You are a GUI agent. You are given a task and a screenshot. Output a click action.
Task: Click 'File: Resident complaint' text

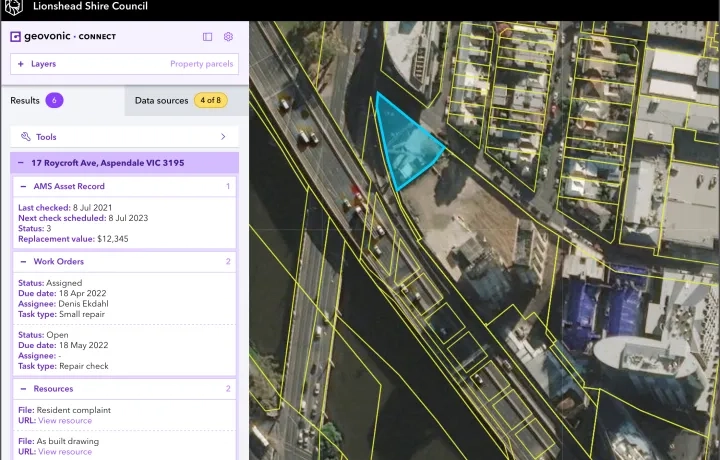tap(64, 410)
